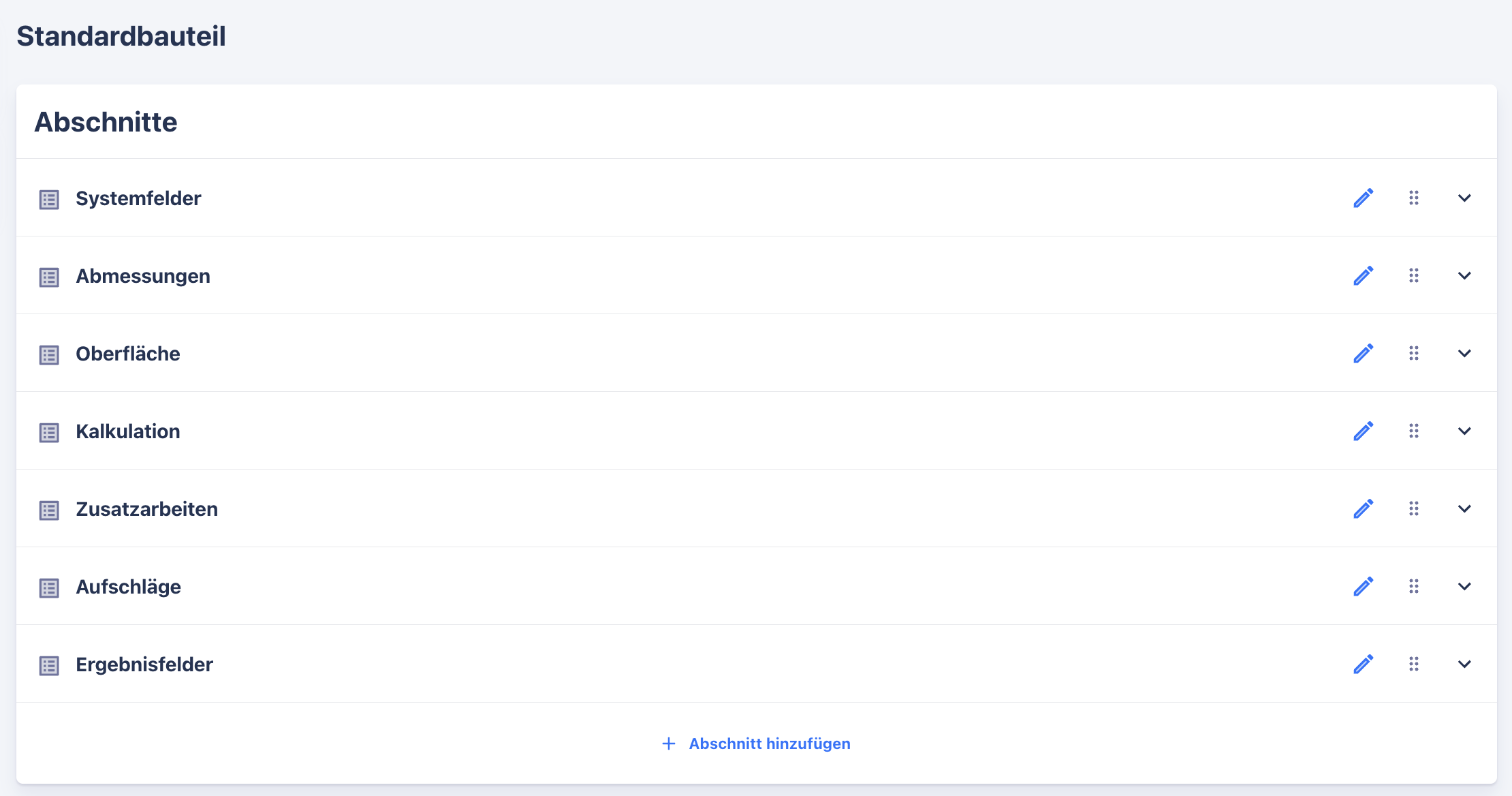Edit the Oberfläche section
The height and width of the screenshot is (796, 1512).
pyautogui.click(x=1363, y=354)
